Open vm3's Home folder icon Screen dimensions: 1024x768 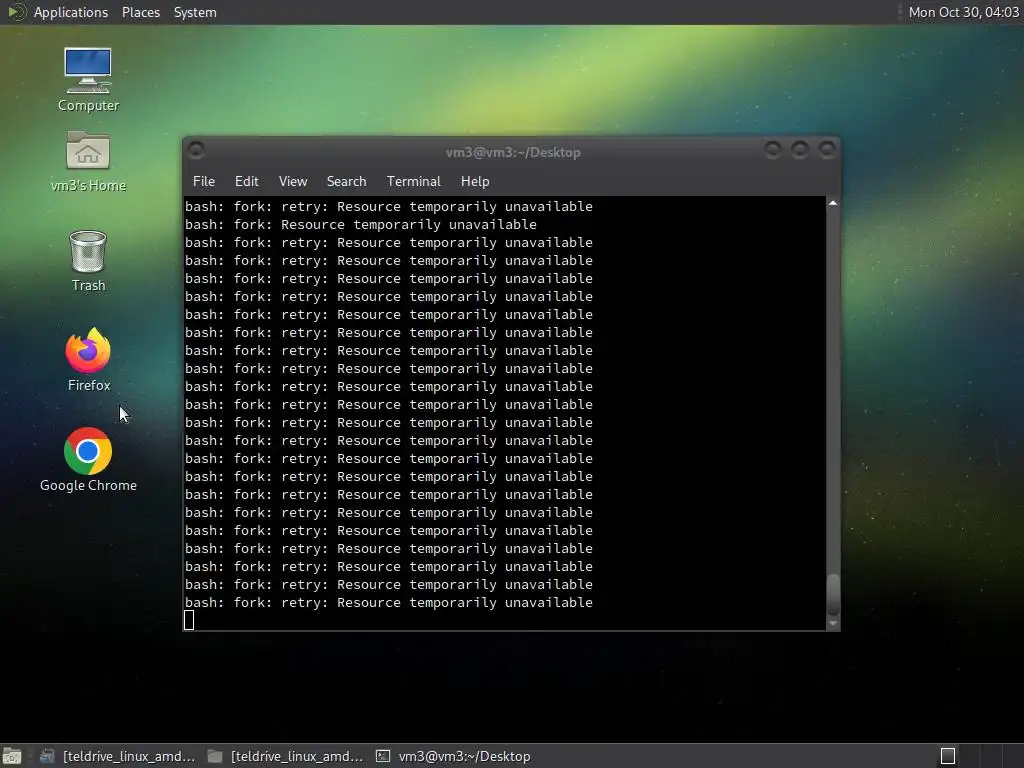click(x=88, y=161)
